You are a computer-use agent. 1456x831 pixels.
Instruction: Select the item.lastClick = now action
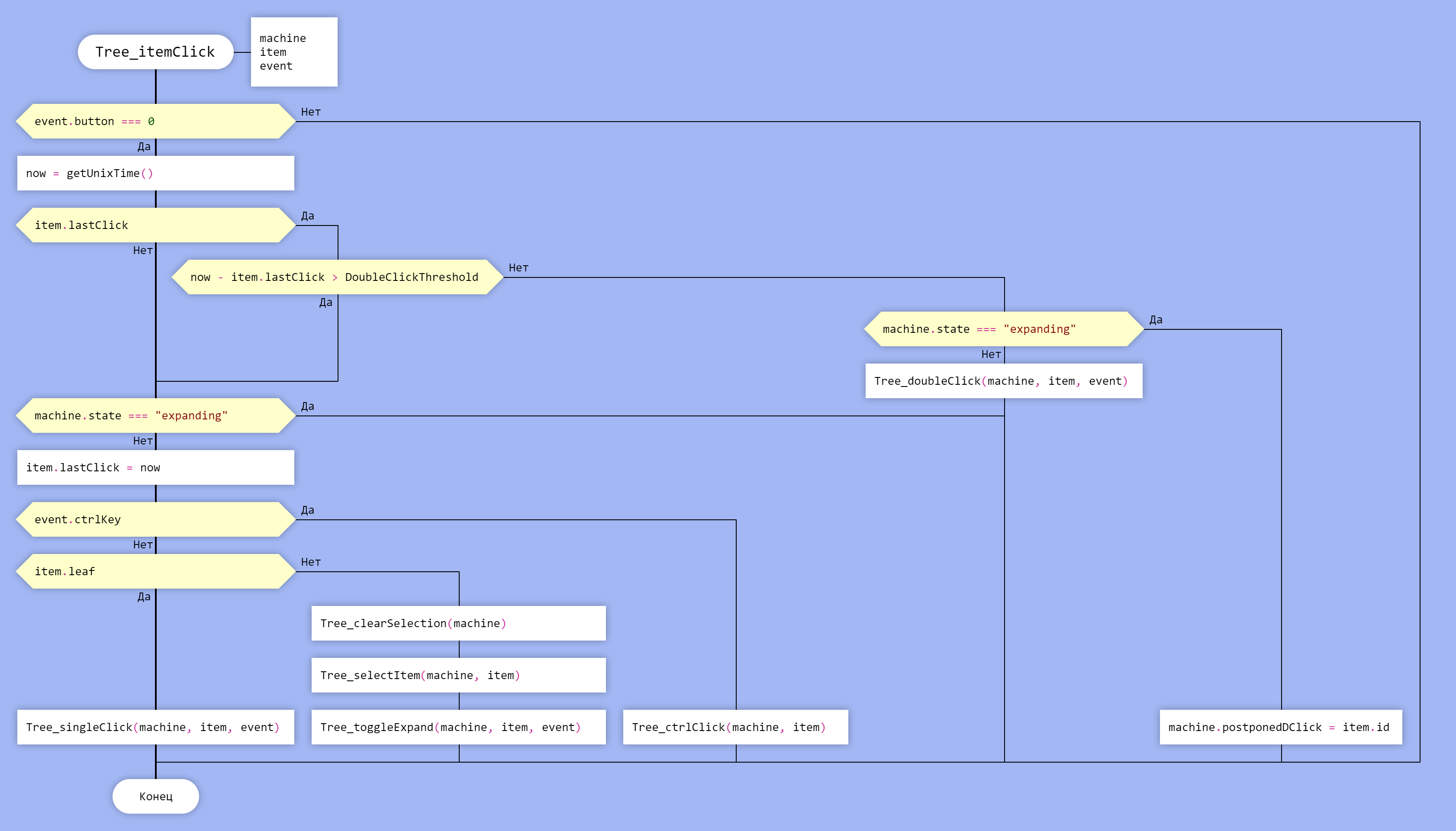click(x=155, y=467)
